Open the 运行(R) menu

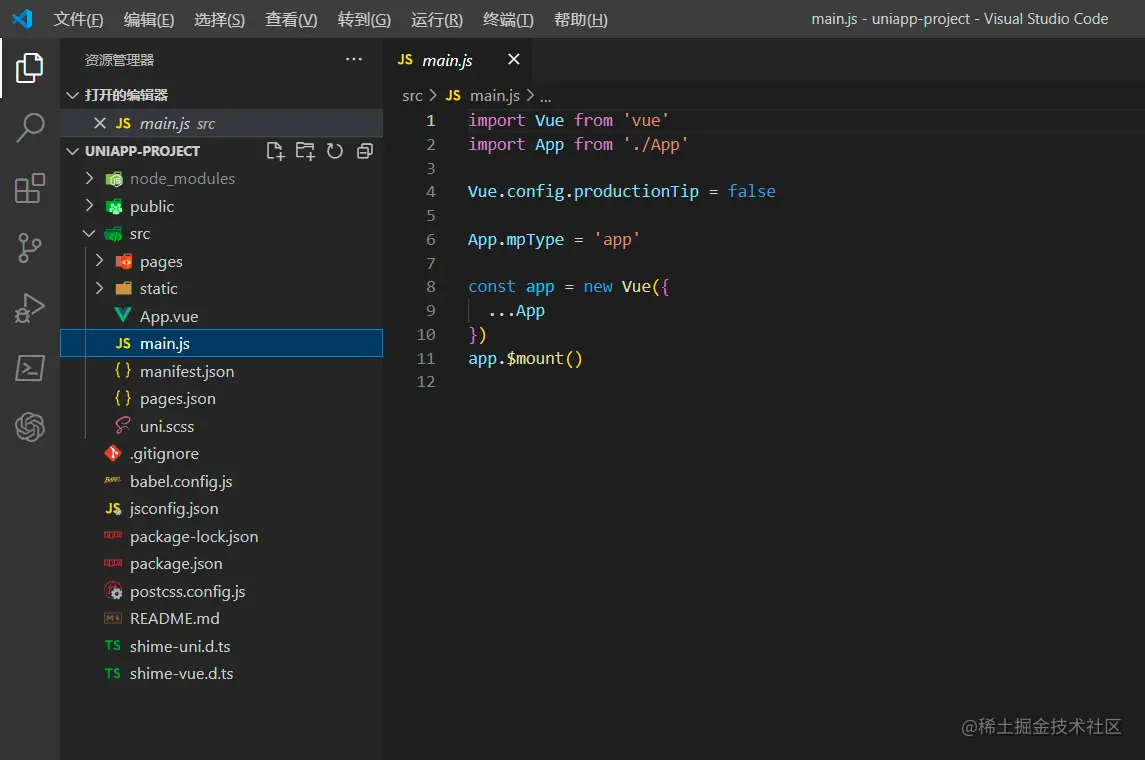point(437,20)
